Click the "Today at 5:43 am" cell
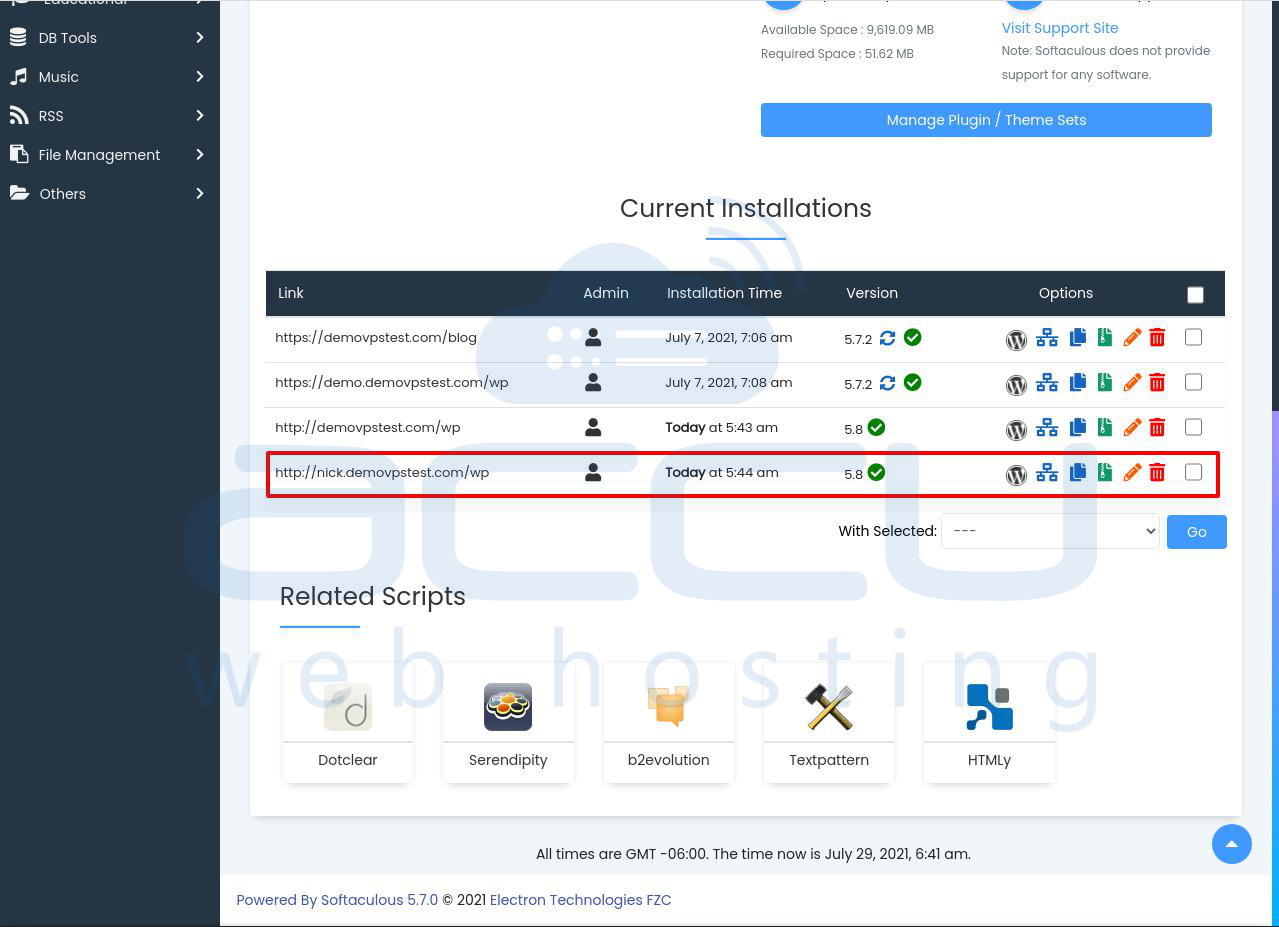1279x927 pixels. click(x=722, y=427)
